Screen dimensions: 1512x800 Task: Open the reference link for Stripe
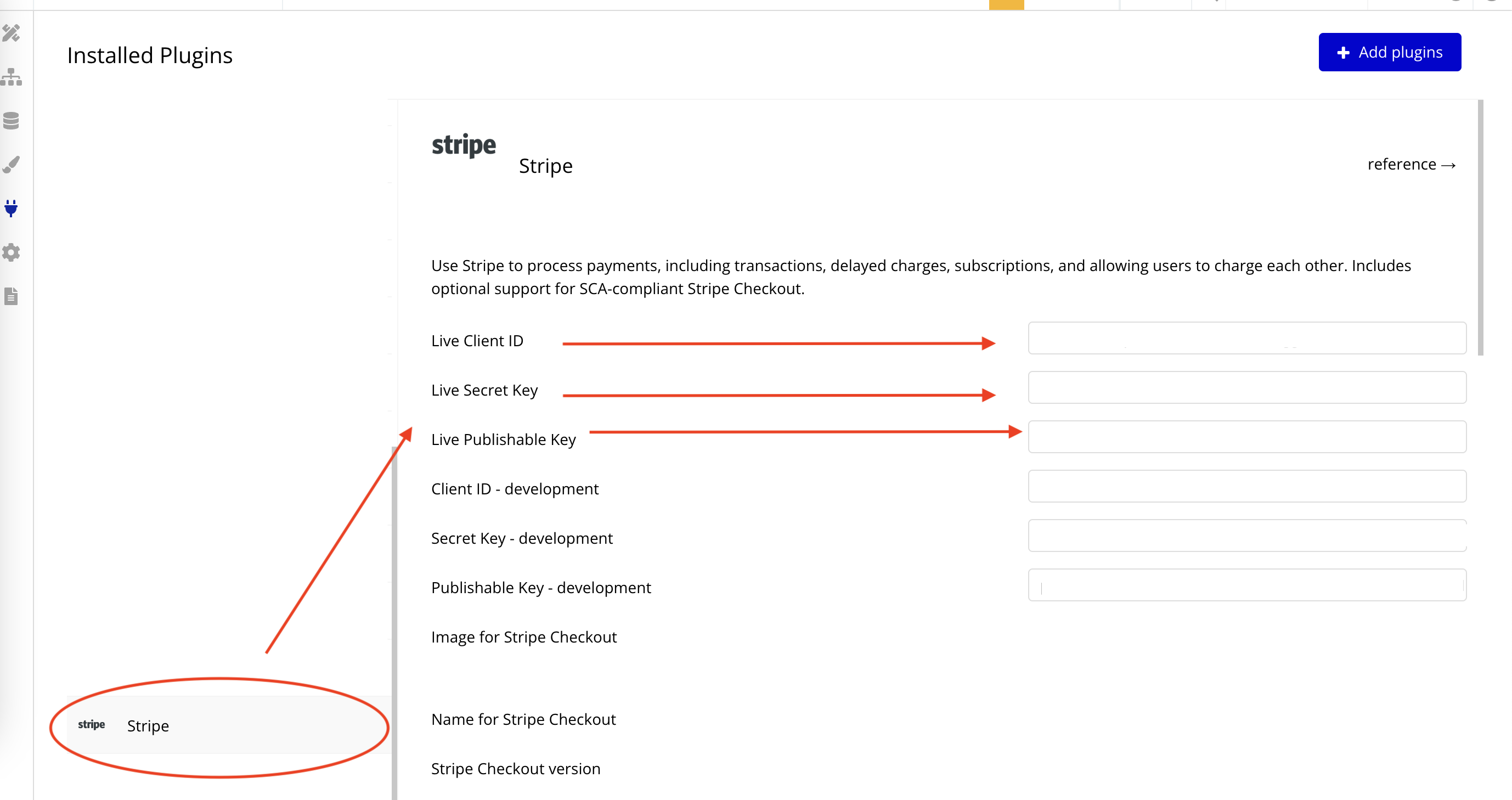tap(1411, 165)
